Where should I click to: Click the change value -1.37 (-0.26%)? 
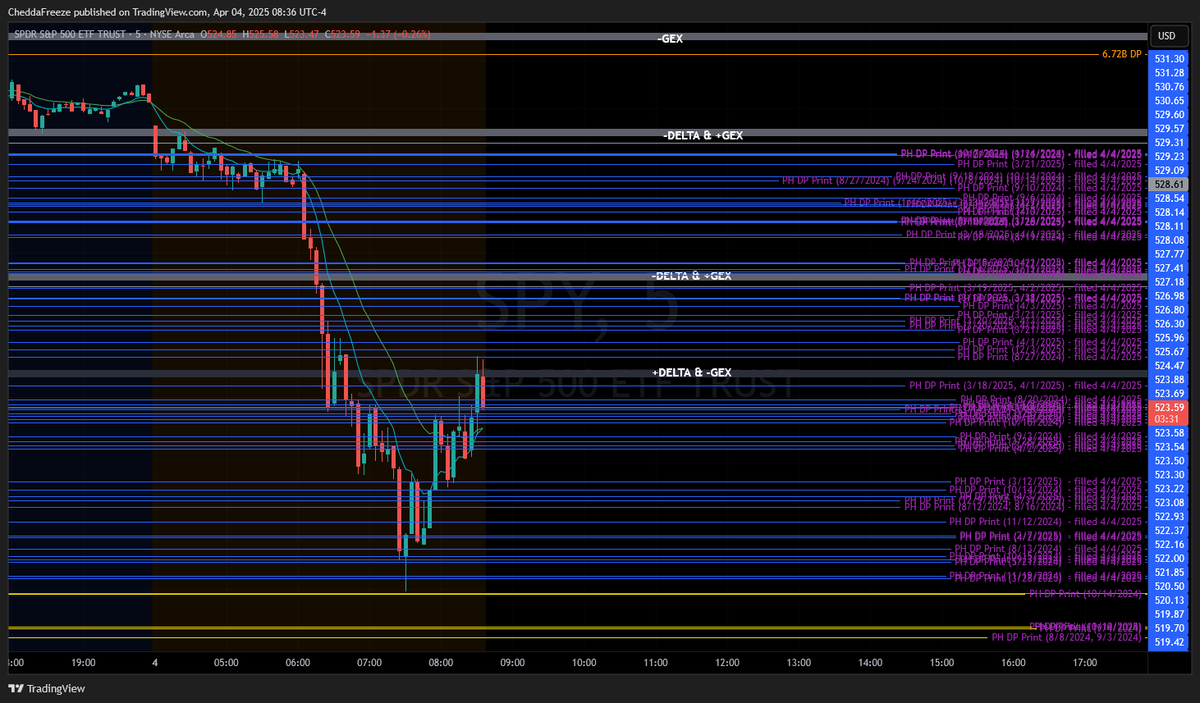click(400, 34)
